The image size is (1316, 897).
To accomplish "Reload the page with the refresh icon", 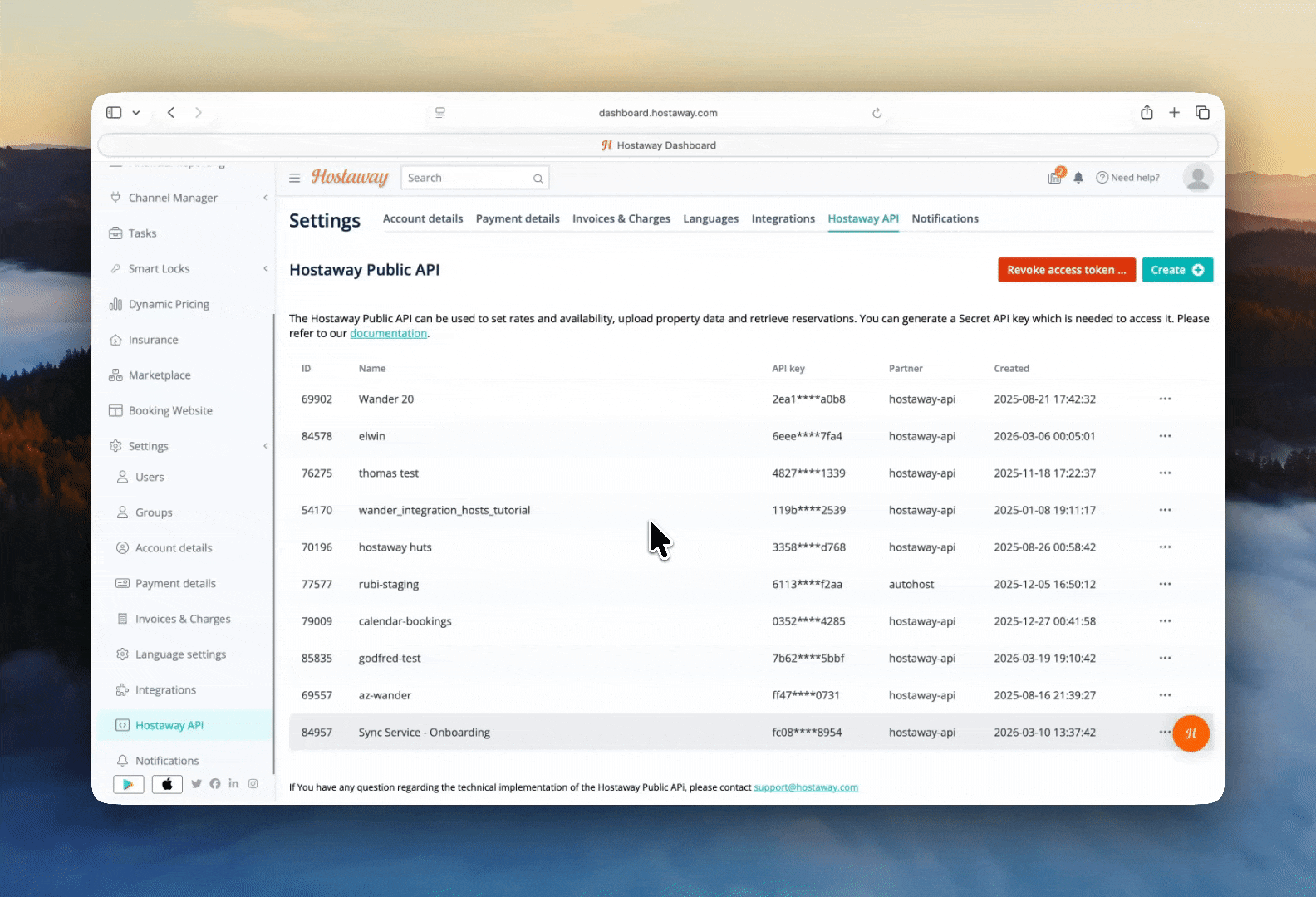I will coord(877,113).
